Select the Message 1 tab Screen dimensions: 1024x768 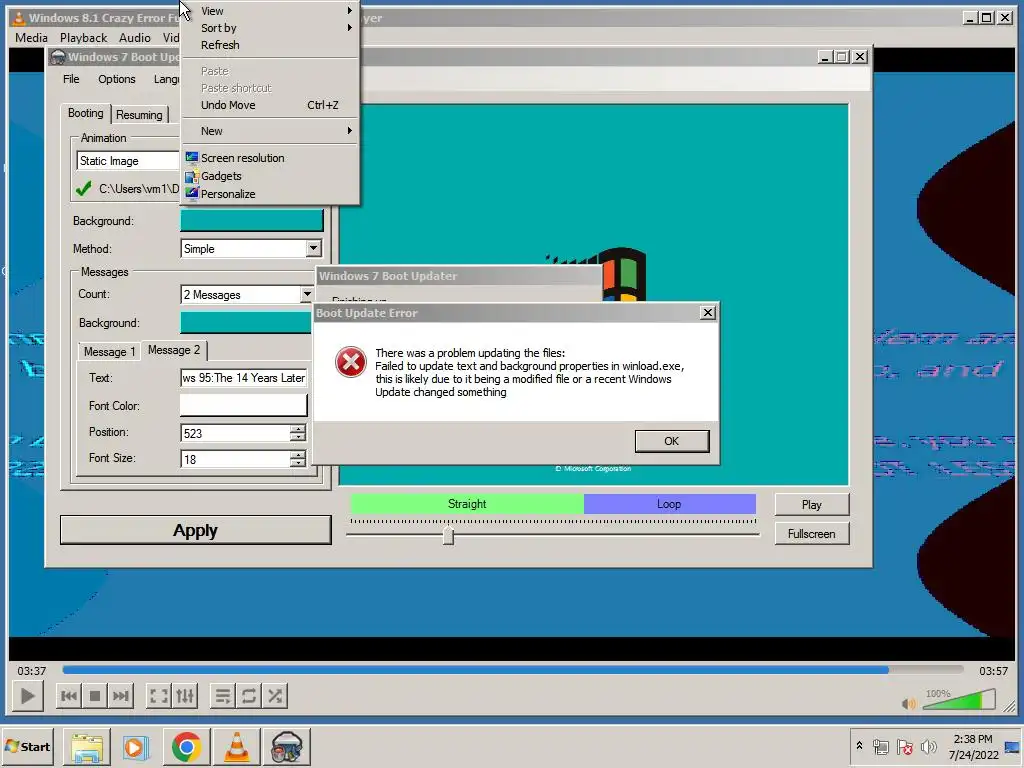point(109,352)
